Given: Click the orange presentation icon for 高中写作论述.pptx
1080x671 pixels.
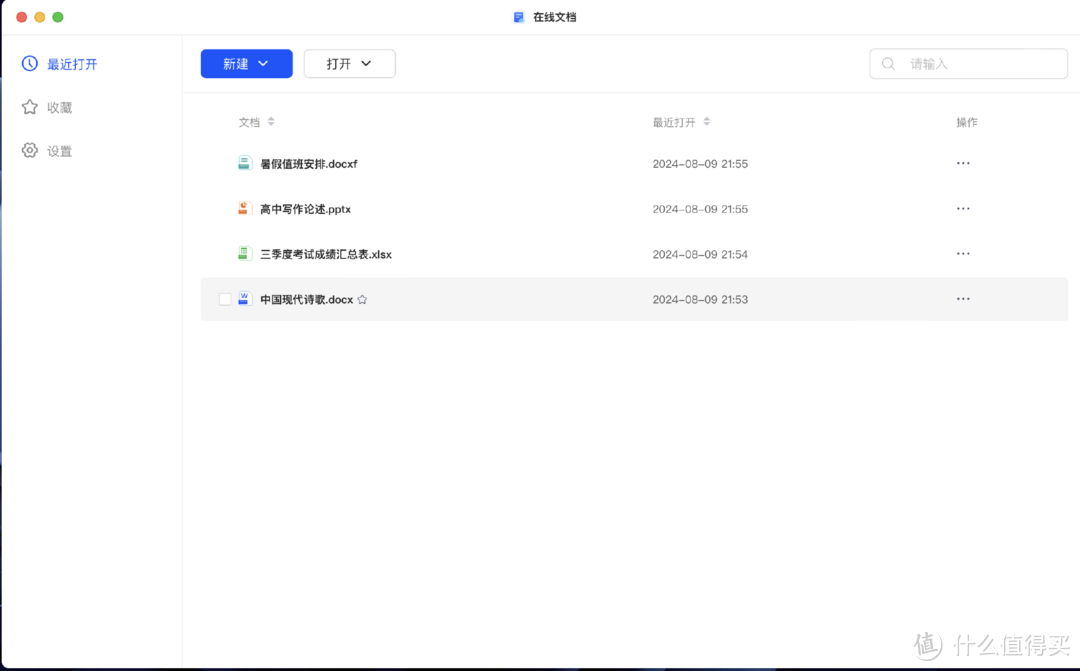Looking at the screenshot, I should 243,208.
